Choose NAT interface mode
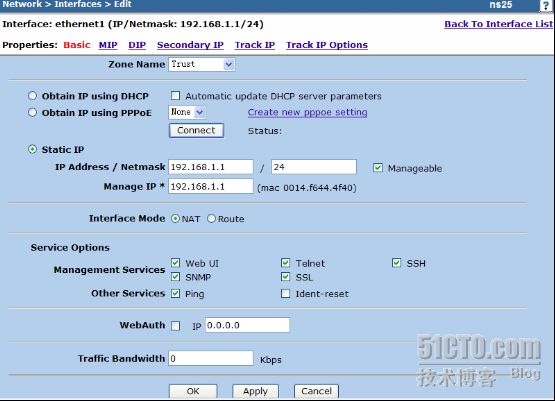The height and width of the screenshot is (401, 555). click(x=175, y=218)
